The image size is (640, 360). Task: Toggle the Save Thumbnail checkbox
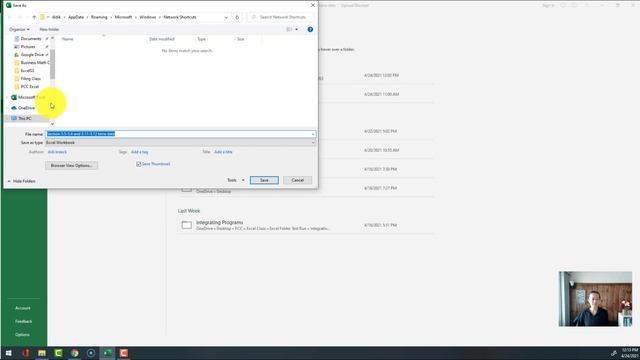pyautogui.click(x=139, y=164)
